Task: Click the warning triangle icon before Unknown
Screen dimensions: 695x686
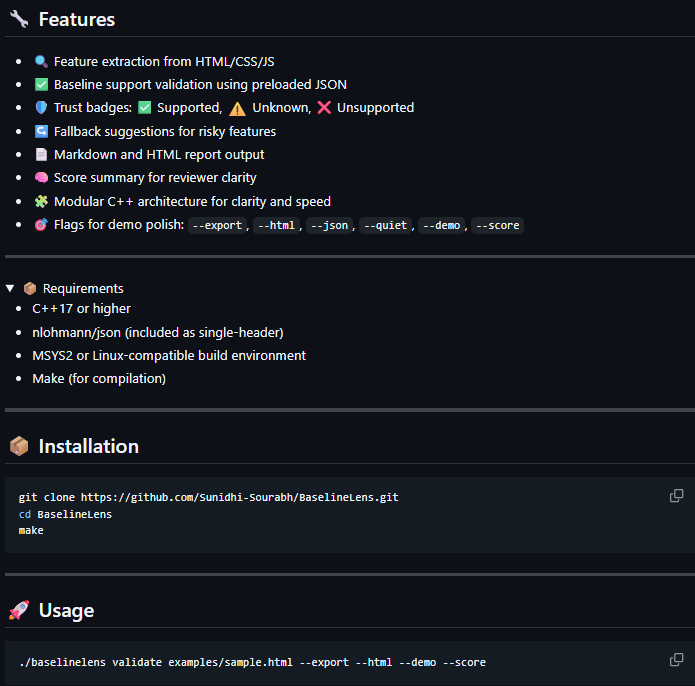Action: tap(237, 108)
